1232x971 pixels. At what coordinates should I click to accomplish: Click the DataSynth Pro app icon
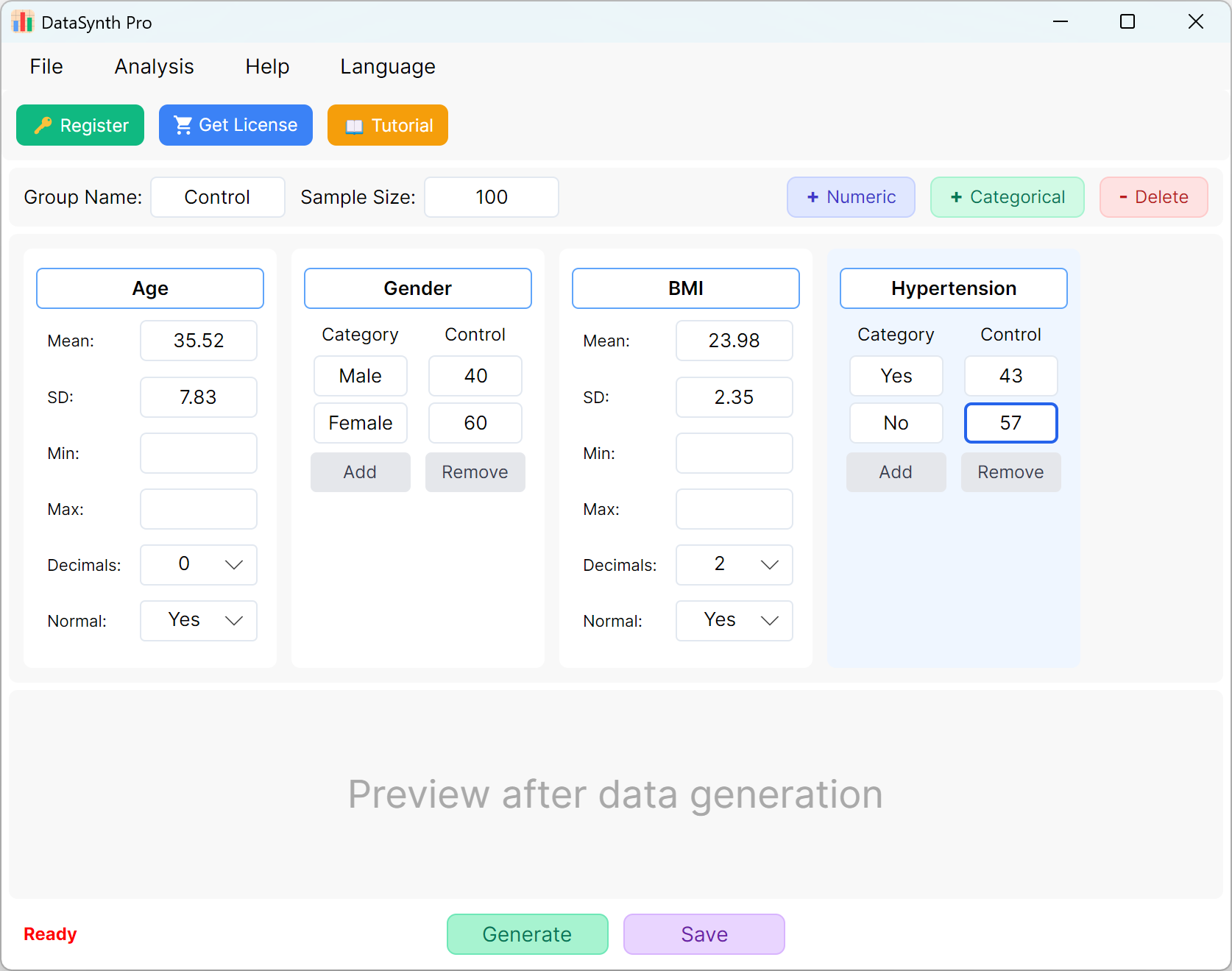click(23, 22)
